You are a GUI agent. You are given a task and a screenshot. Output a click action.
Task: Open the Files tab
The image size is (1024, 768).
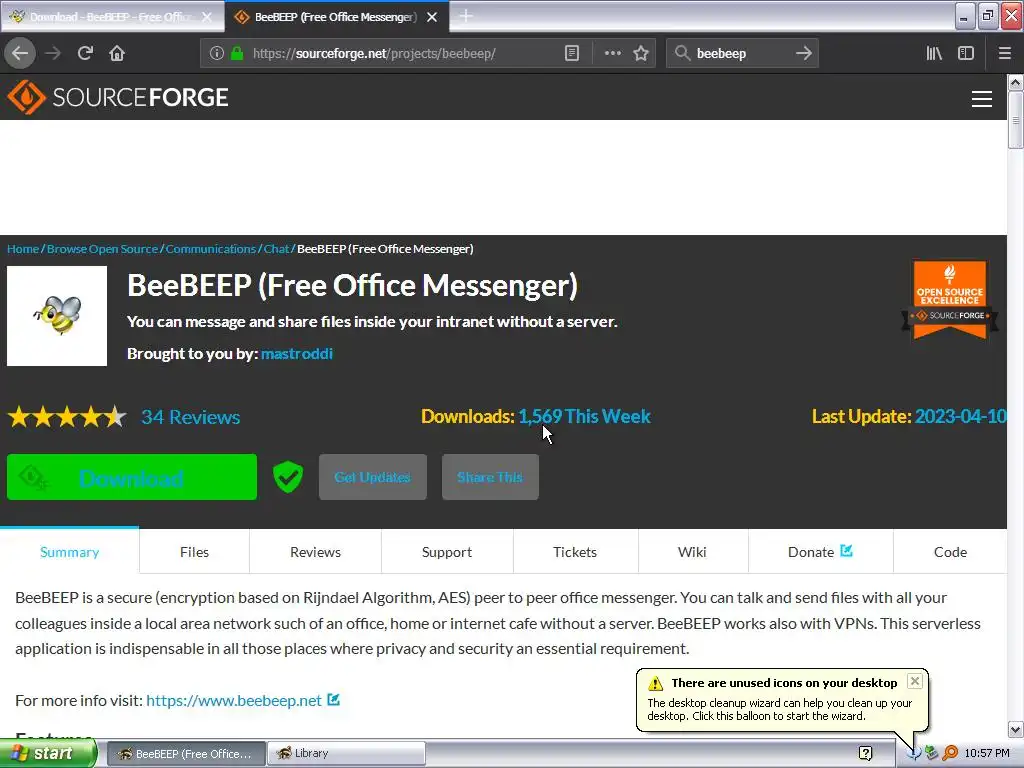pos(194,552)
